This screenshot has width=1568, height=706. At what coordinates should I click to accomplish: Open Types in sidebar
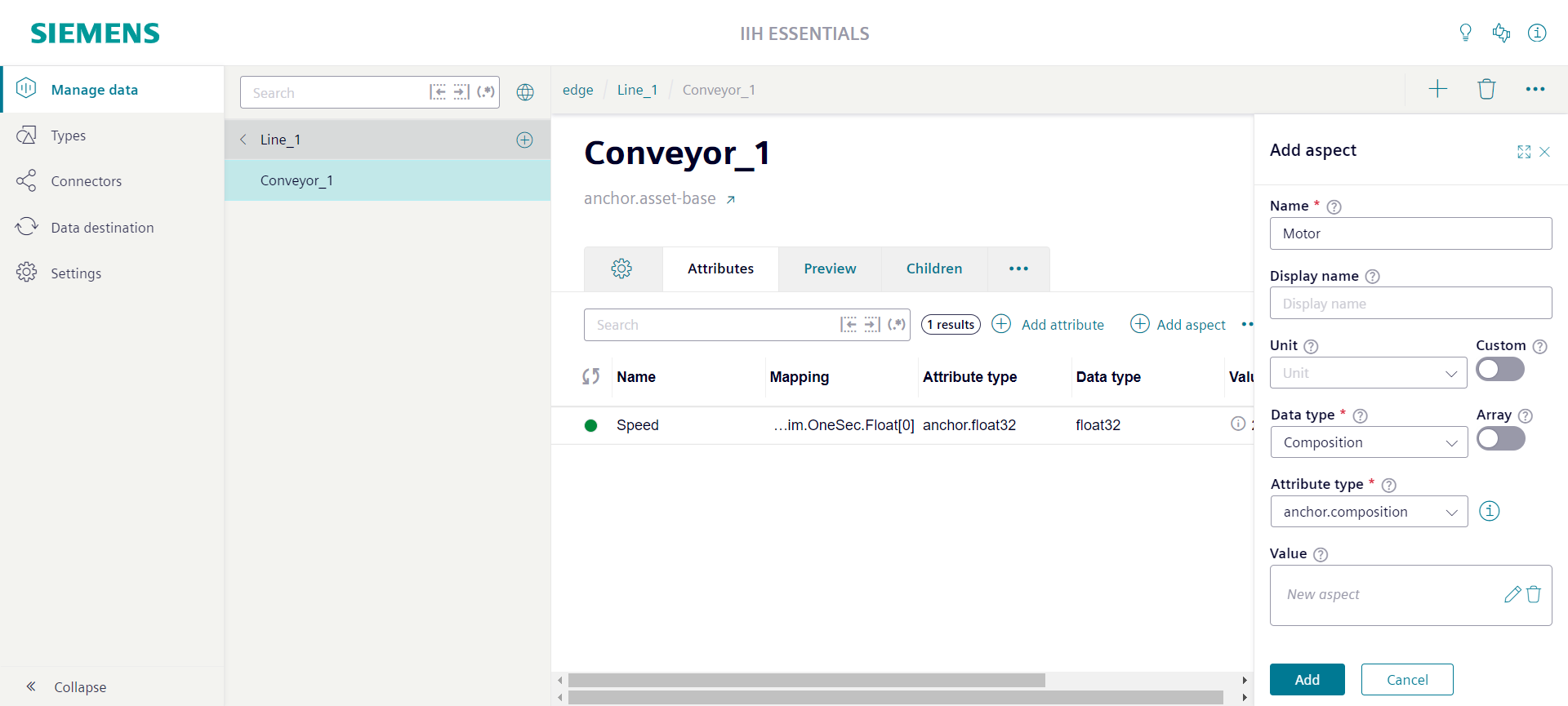click(112, 135)
